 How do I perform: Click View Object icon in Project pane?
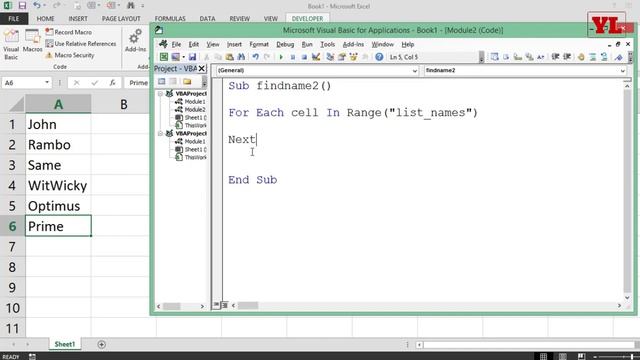[173, 82]
